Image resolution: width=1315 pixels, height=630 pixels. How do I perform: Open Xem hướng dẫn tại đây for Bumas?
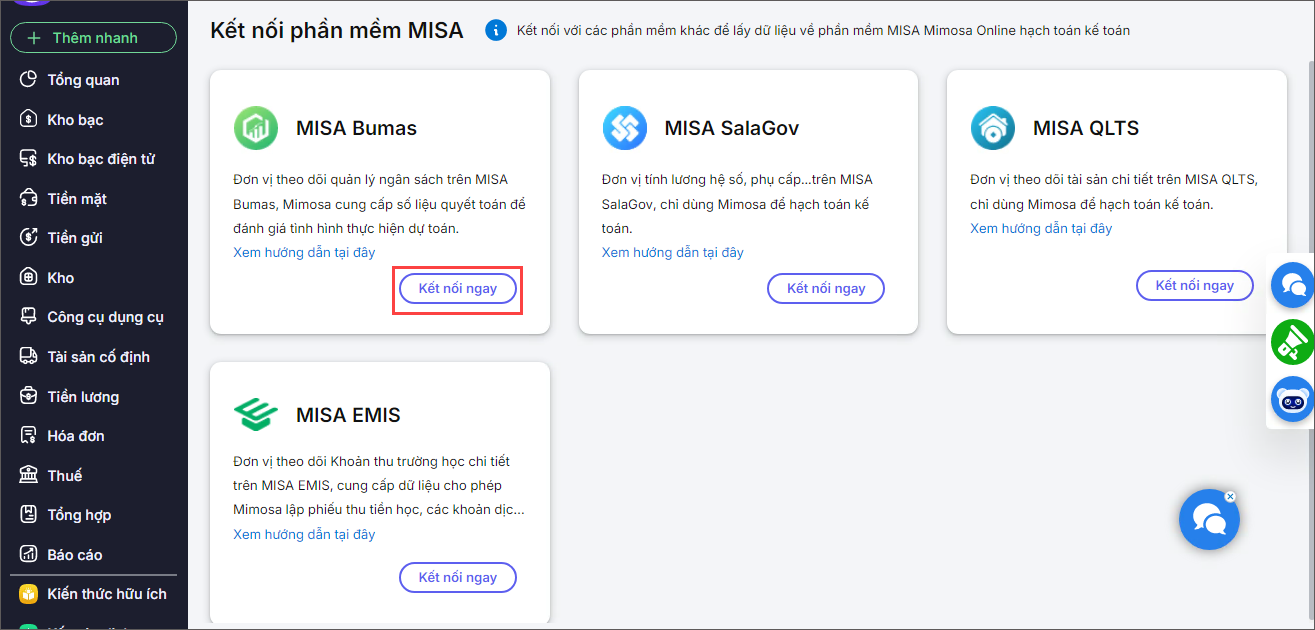[304, 252]
